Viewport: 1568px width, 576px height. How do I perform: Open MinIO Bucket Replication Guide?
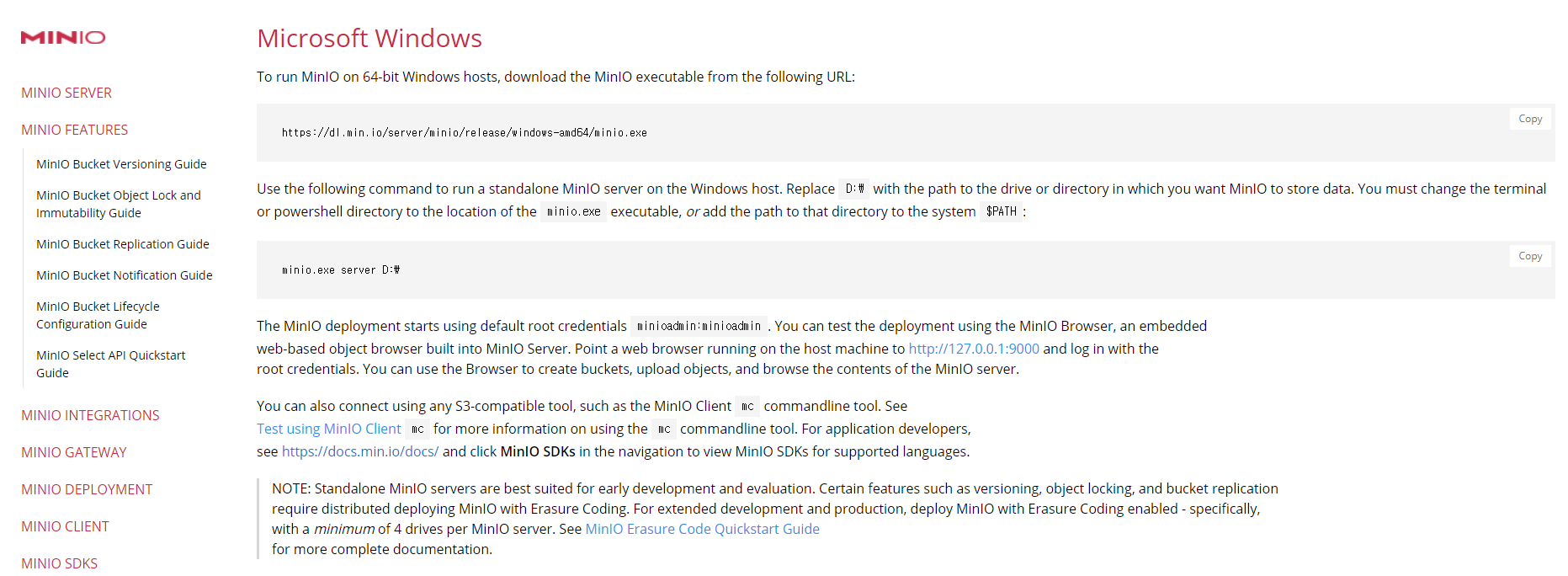(123, 244)
